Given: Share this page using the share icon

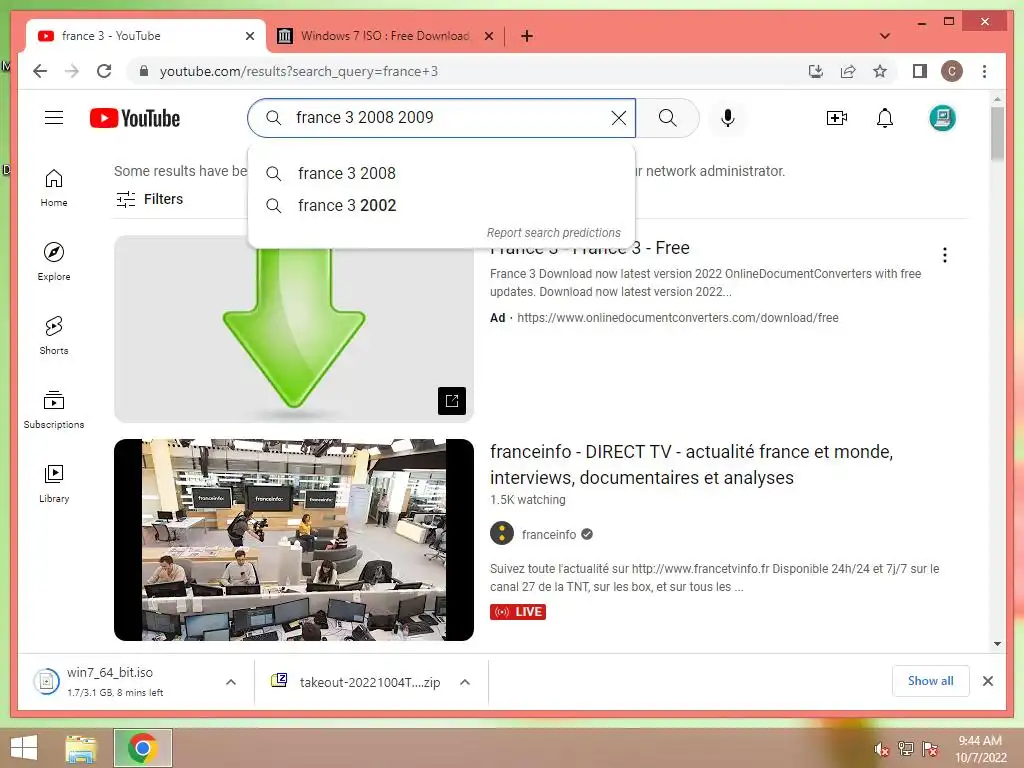Looking at the screenshot, I should (x=848, y=71).
